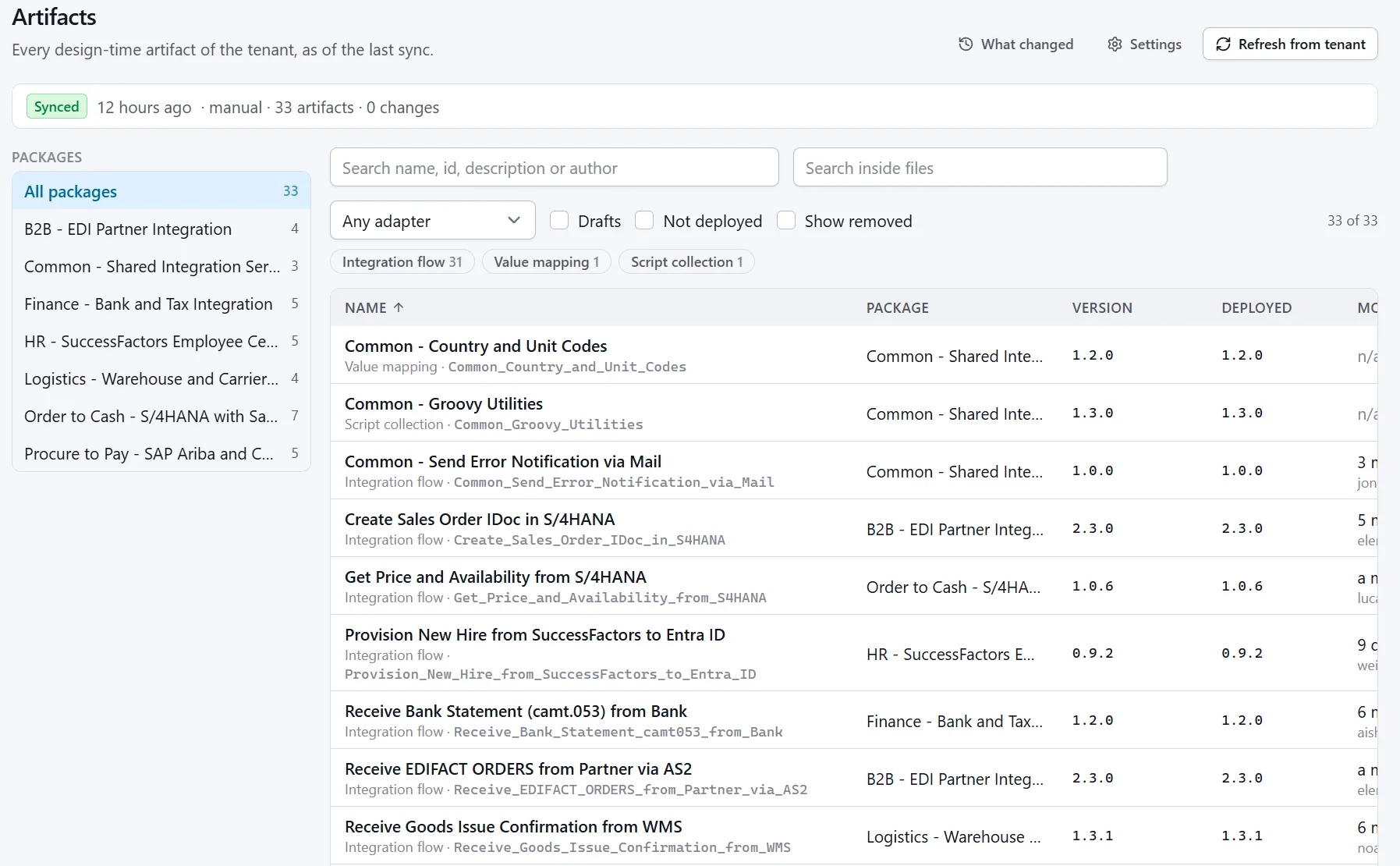The height and width of the screenshot is (866, 1400).
Task: Choose HR - SuccessFactors Employee package
Action: 161,341
